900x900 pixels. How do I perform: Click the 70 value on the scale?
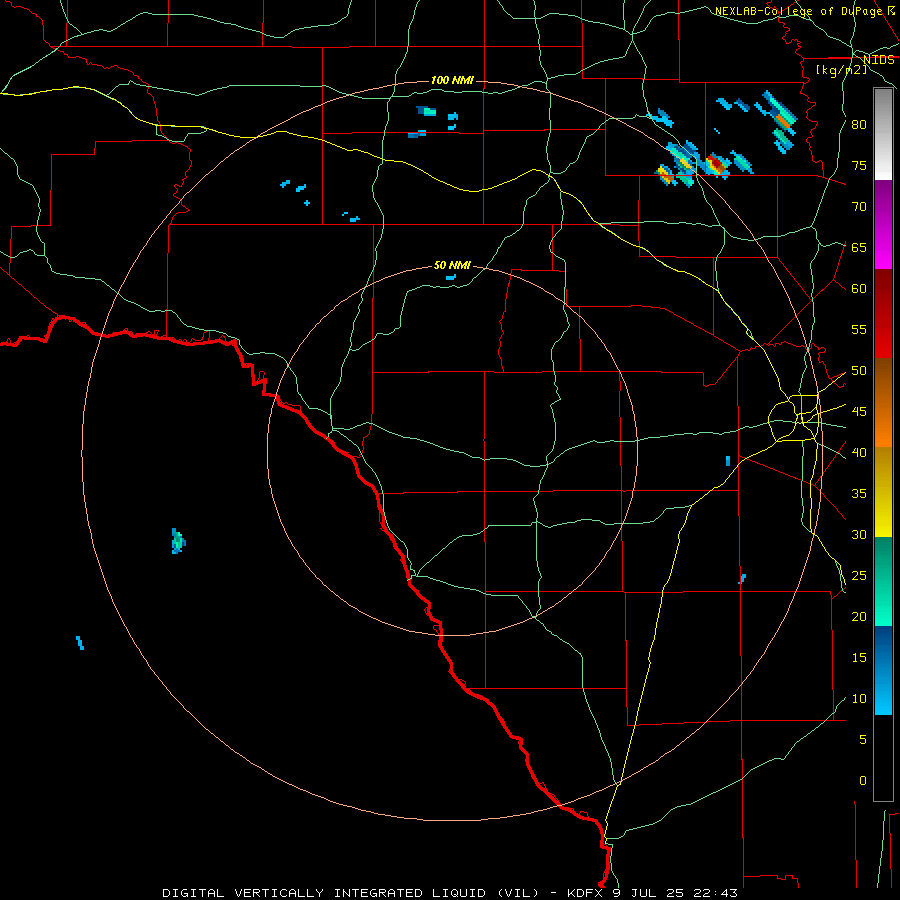859,207
